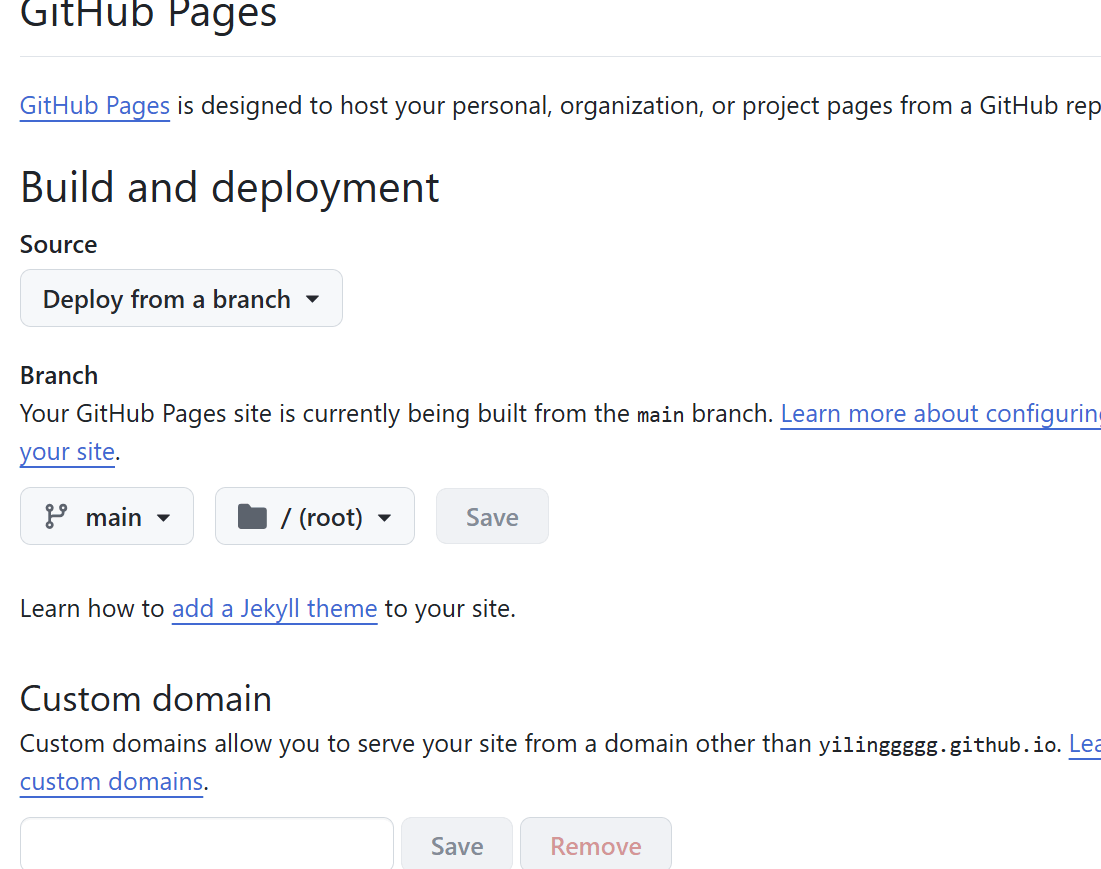This screenshot has height=869, width=1101.
Task: Open the custom domains help link
Action: tap(112, 782)
